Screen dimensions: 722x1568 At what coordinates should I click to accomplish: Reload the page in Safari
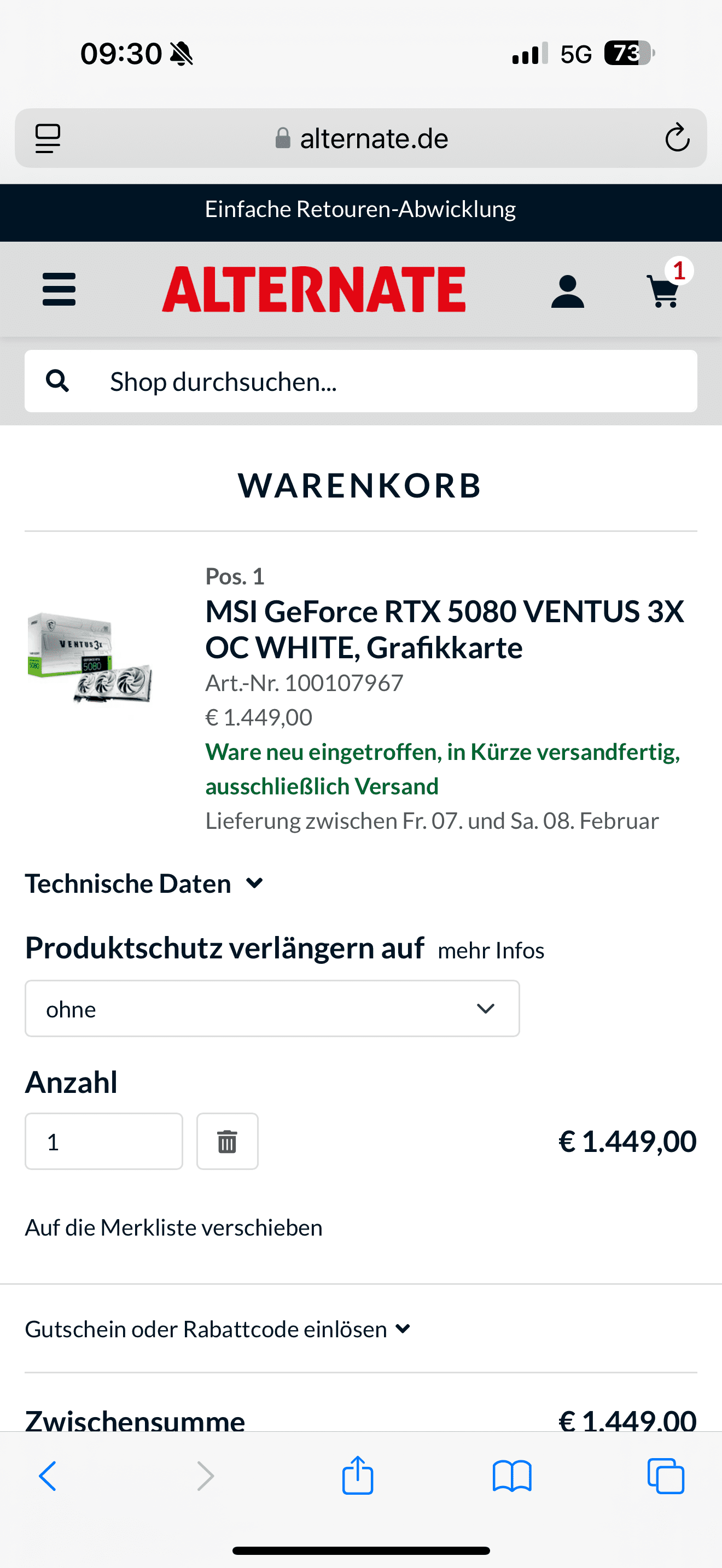point(677,138)
